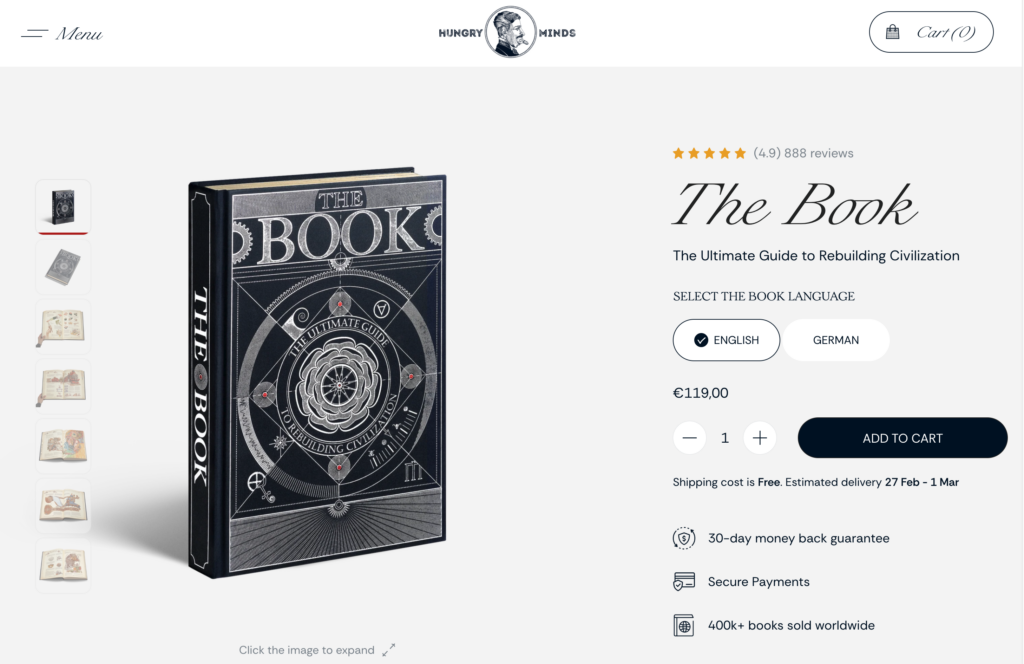Select the first front cover thumbnail
The width and height of the screenshot is (1024, 664).
click(63, 206)
